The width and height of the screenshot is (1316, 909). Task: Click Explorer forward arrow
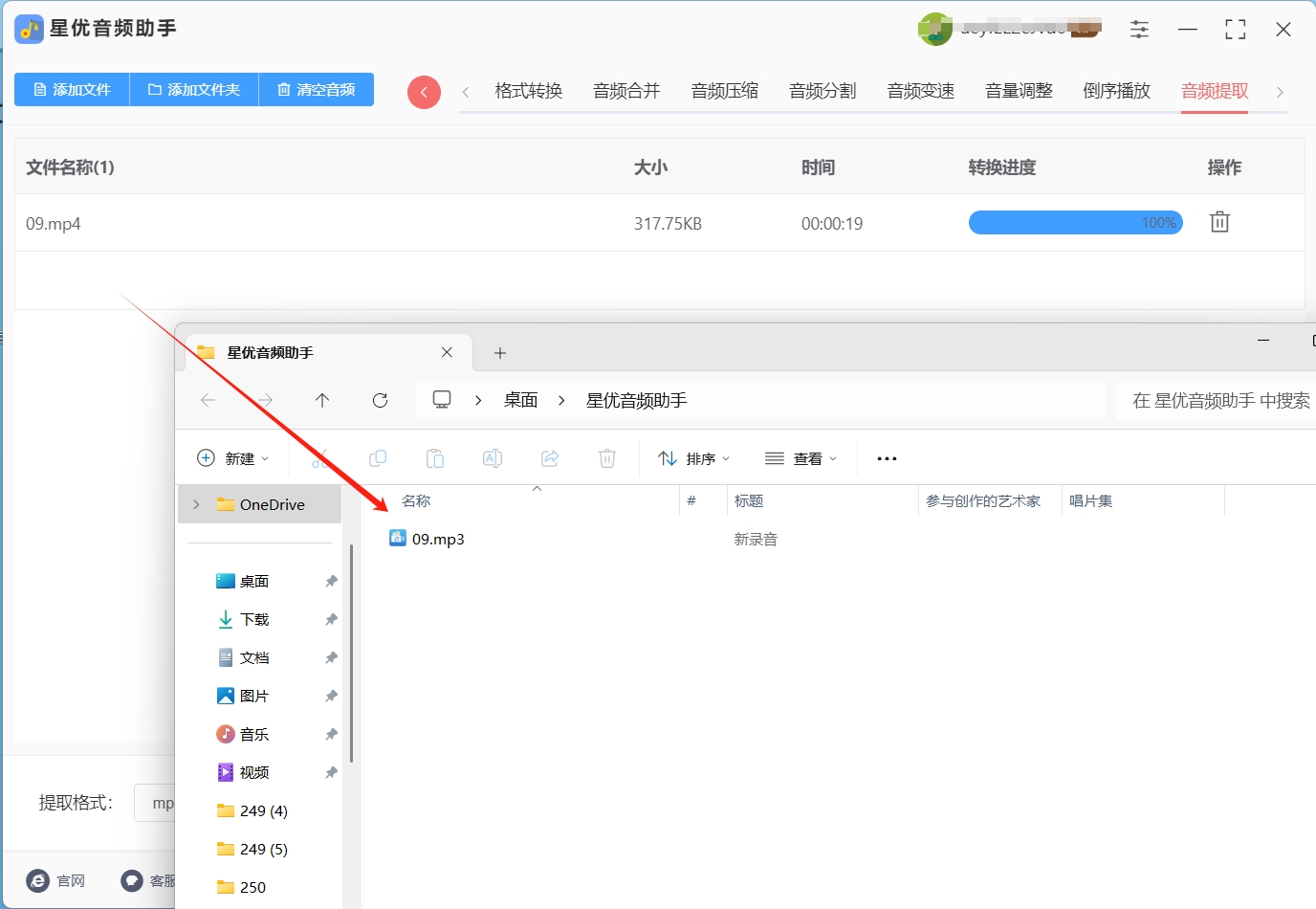pyautogui.click(x=265, y=400)
